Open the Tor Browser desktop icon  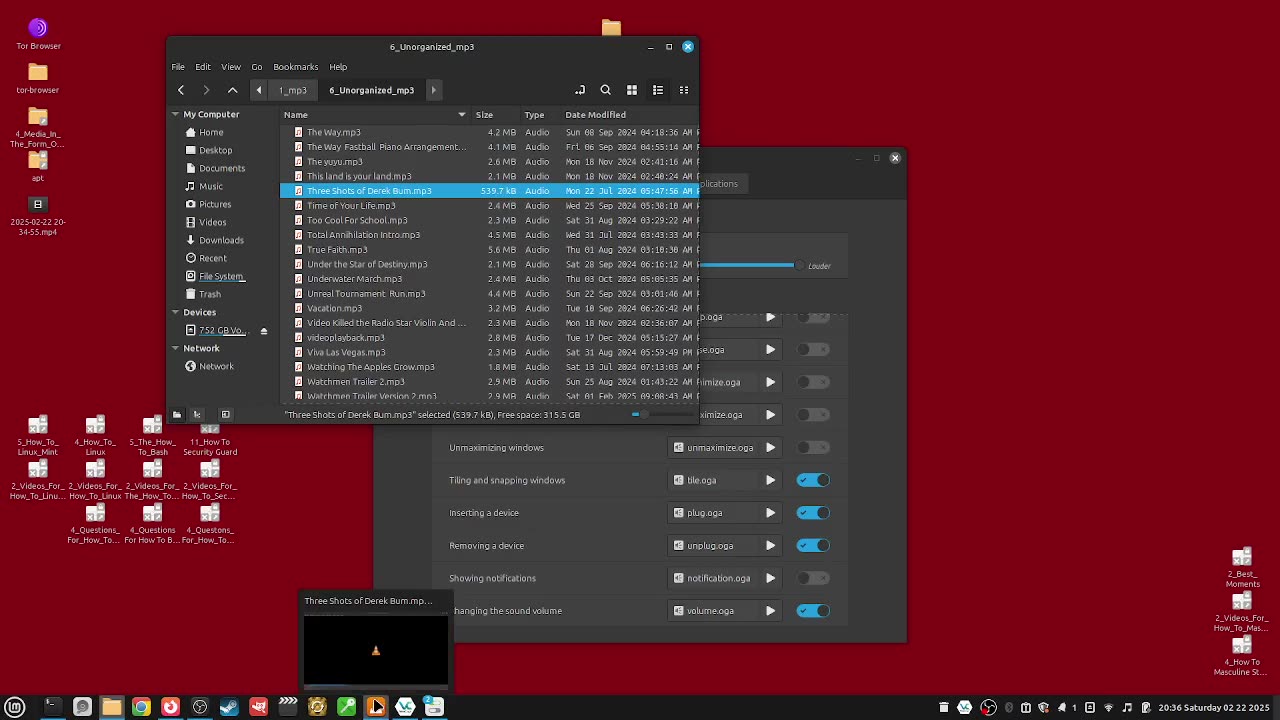pos(38,33)
